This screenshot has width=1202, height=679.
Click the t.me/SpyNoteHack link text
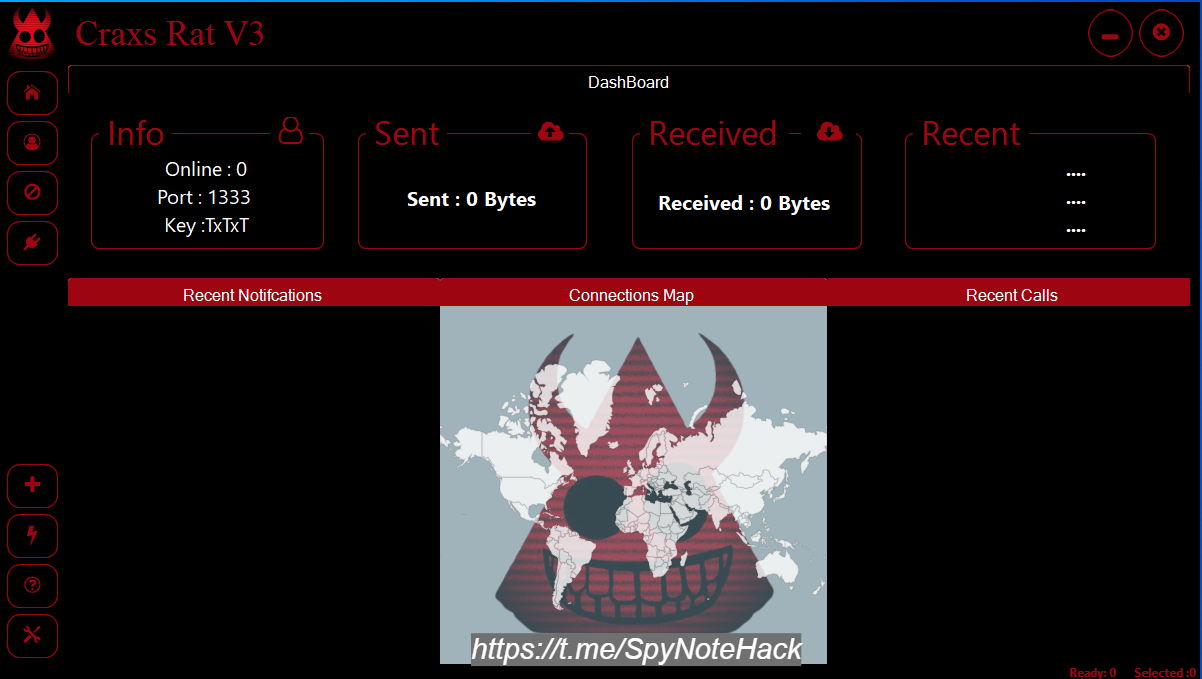click(636, 648)
